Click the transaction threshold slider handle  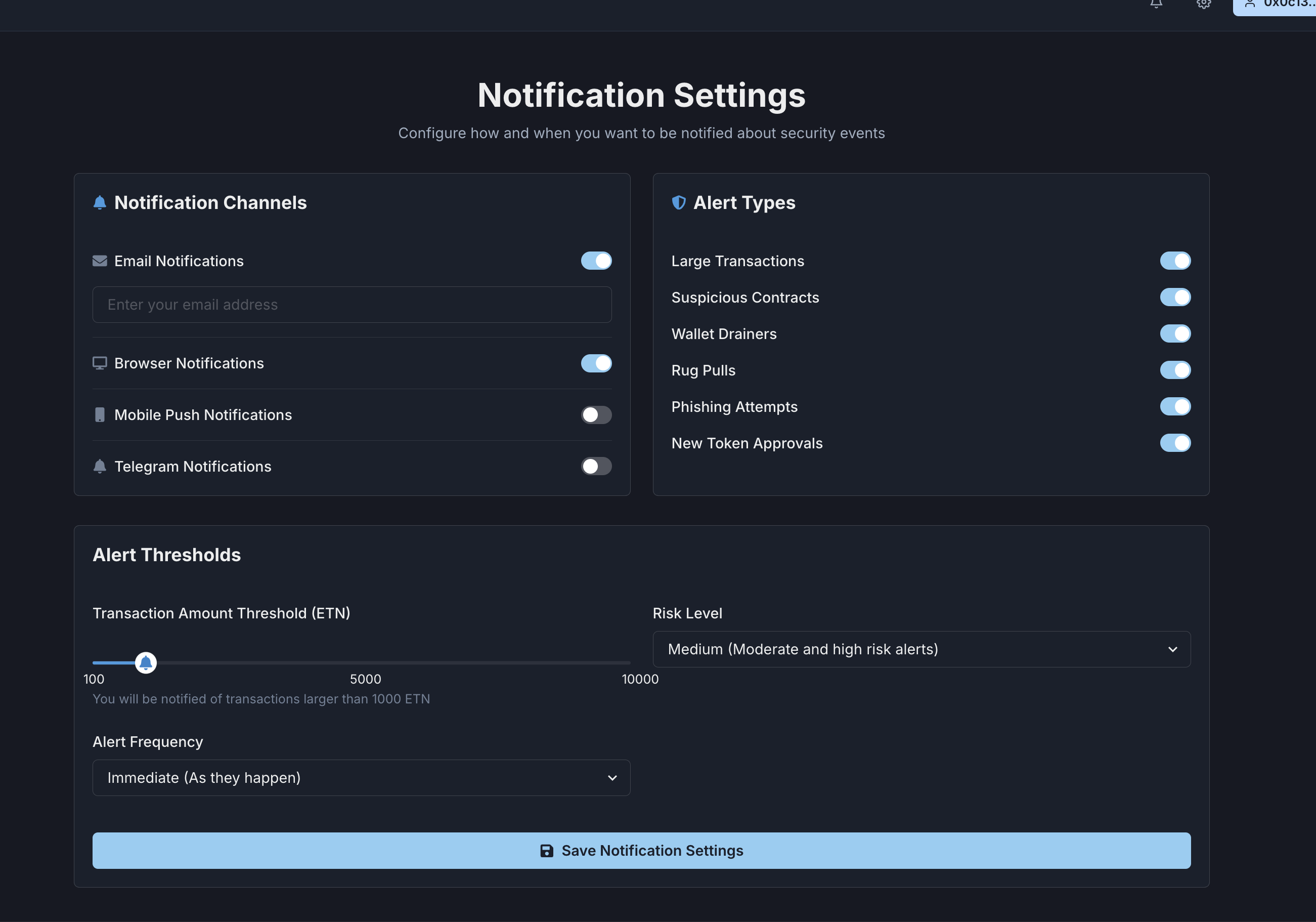point(146,663)
